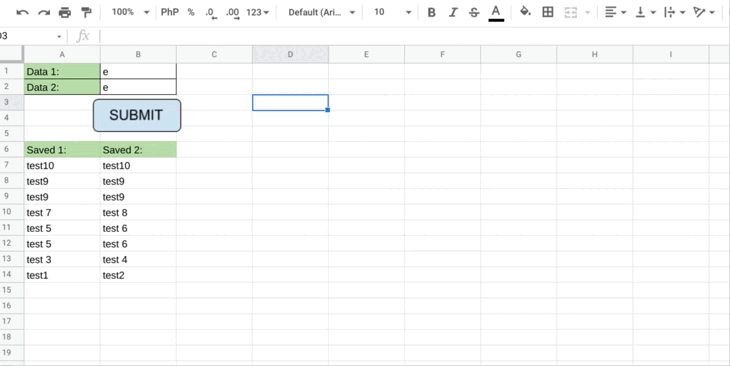Click the select-all corner box
Viewport: 730px width, 366px height.
point(12,54)
